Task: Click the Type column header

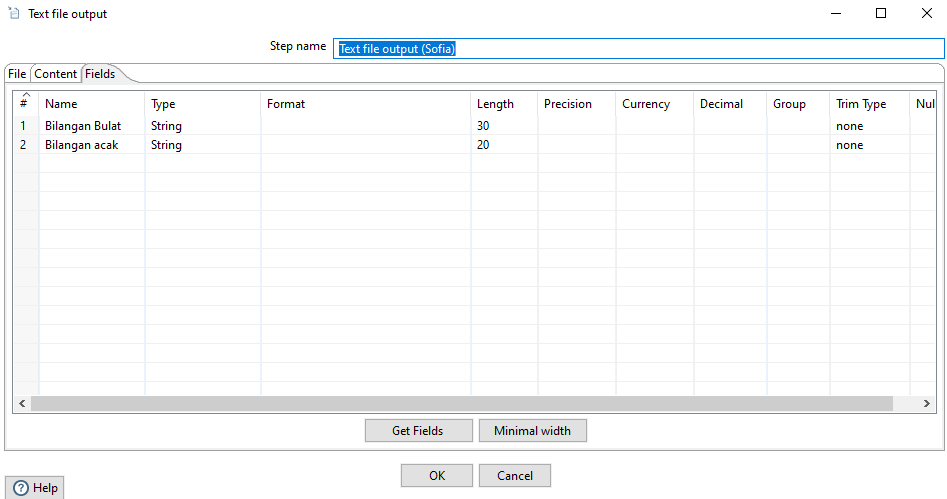Action: coord(203,104)
